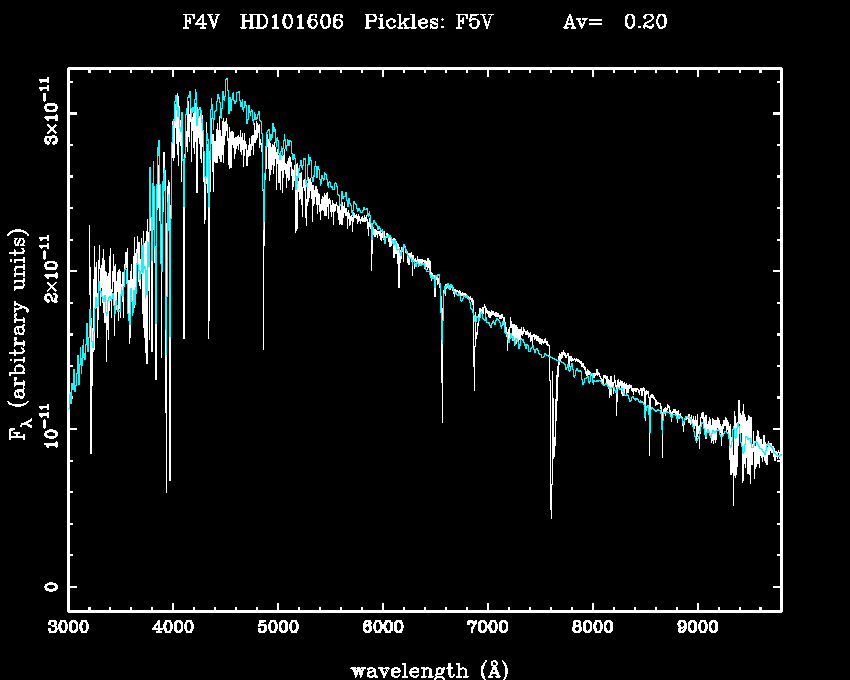Select the cyan spectrum peak near 4500 Å

point(227,82)
